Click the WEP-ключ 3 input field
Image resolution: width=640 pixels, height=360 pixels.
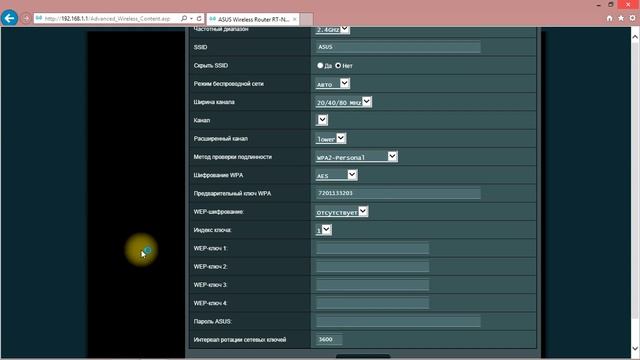(372, 285)
